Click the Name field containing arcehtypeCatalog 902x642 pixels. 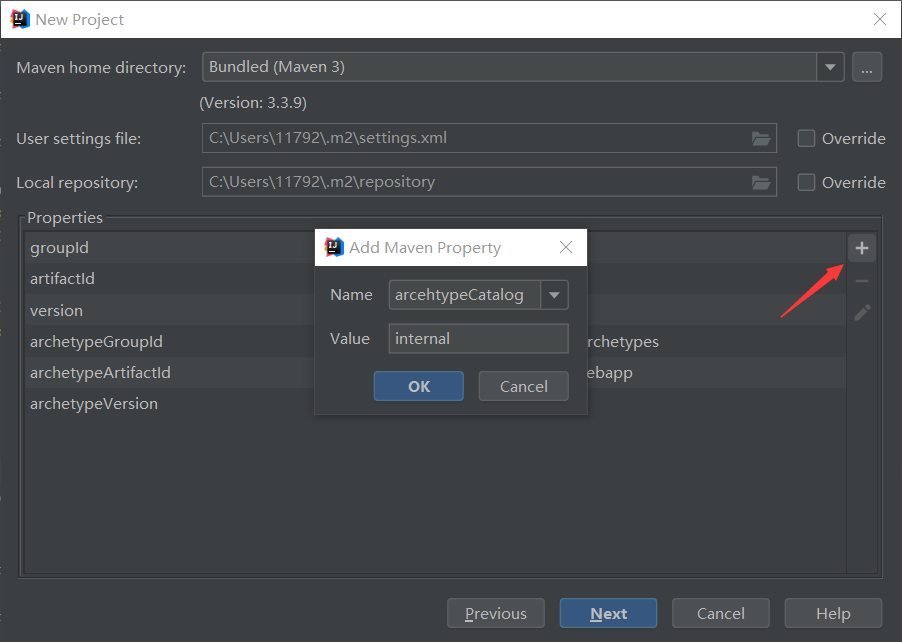(464, 295)
